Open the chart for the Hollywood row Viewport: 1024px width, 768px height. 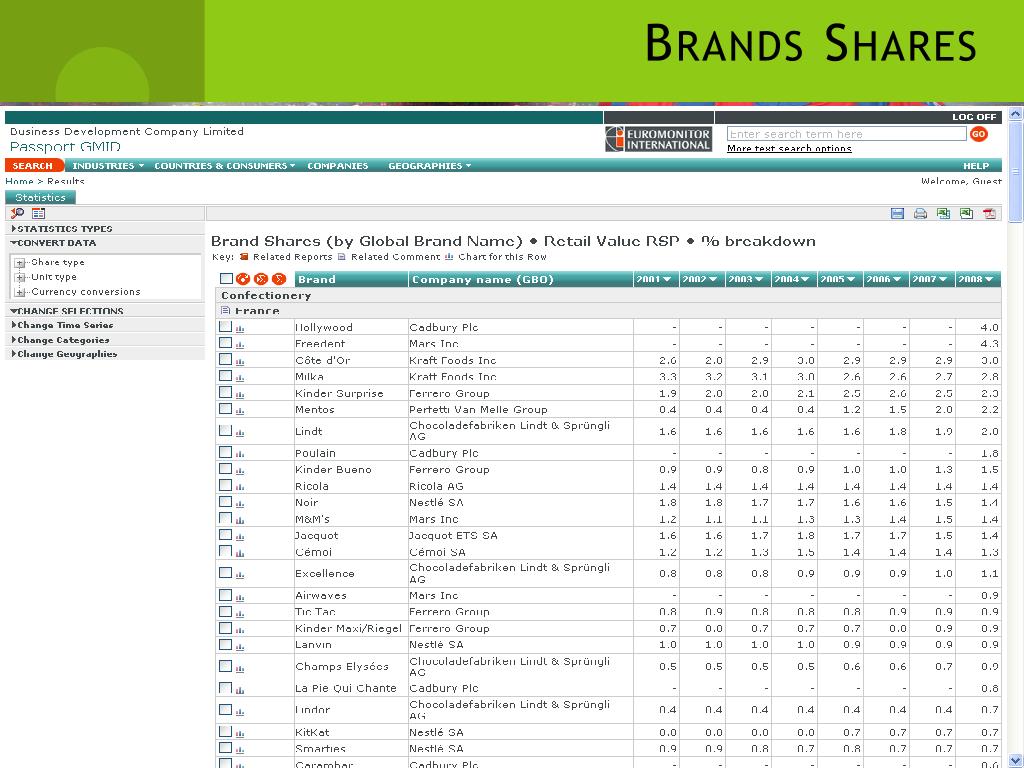click(240, 328)
